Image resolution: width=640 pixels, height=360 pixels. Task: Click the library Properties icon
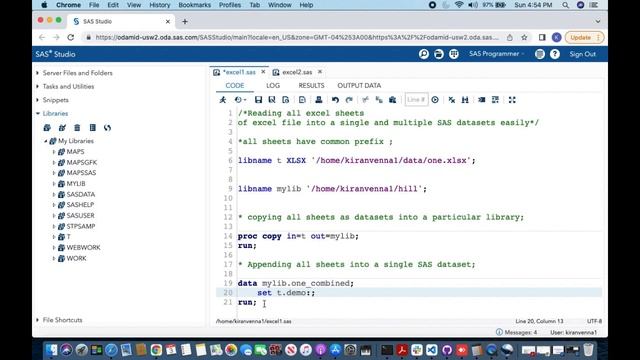click(x=93, y=128)
